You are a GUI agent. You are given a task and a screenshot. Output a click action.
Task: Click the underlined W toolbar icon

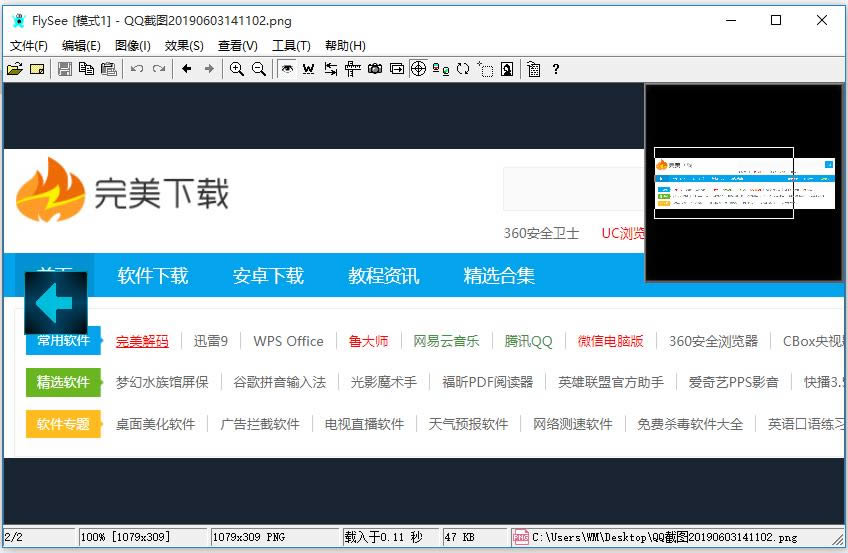click(x=308, y=69)
